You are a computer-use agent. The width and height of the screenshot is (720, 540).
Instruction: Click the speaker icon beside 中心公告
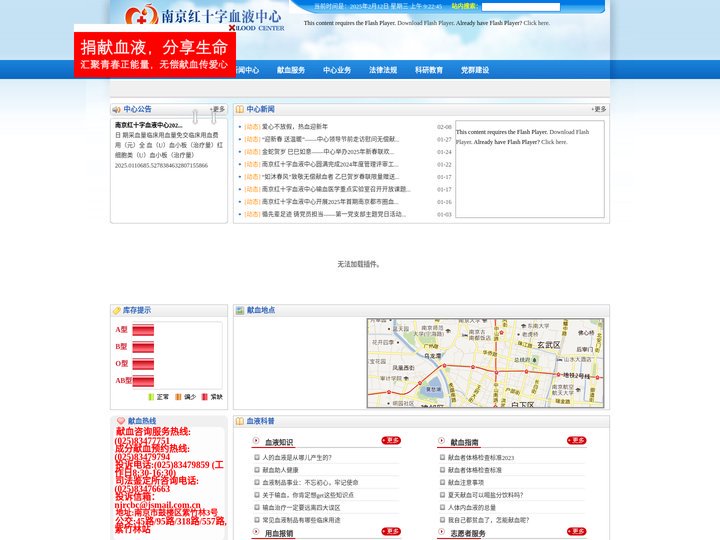(116, 109)
